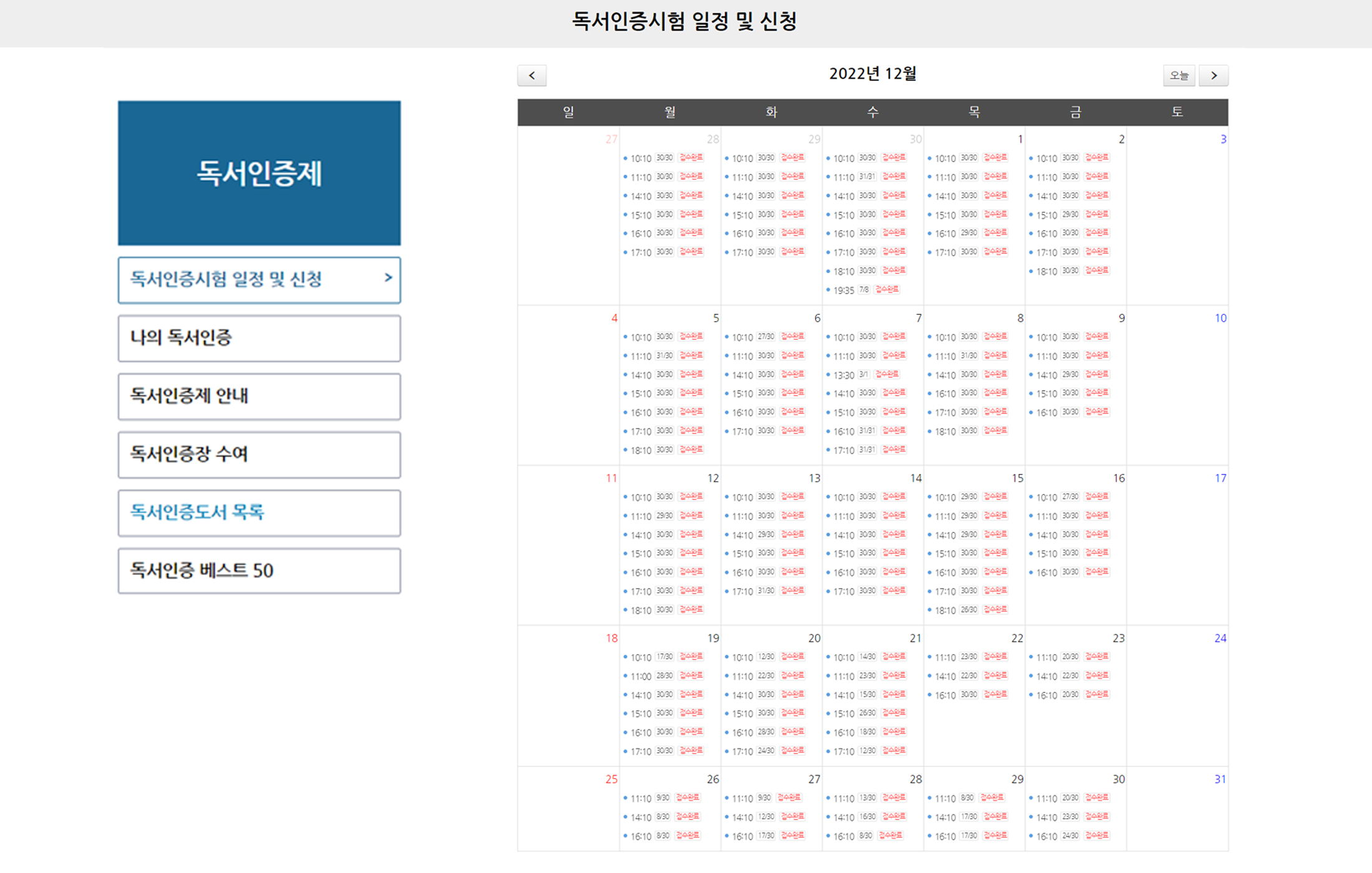1372x873 pixels.
Task: Open the 나의 독서인증 menu
Action: [x=259, y=338]
